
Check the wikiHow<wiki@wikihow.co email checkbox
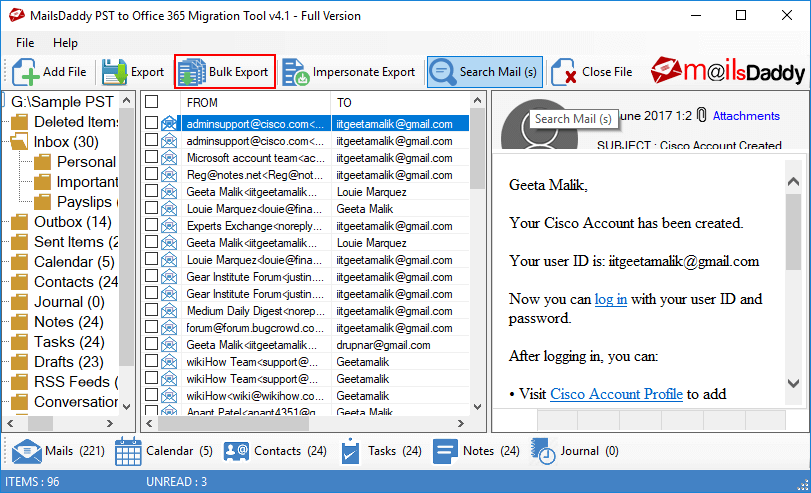(152, 395)
